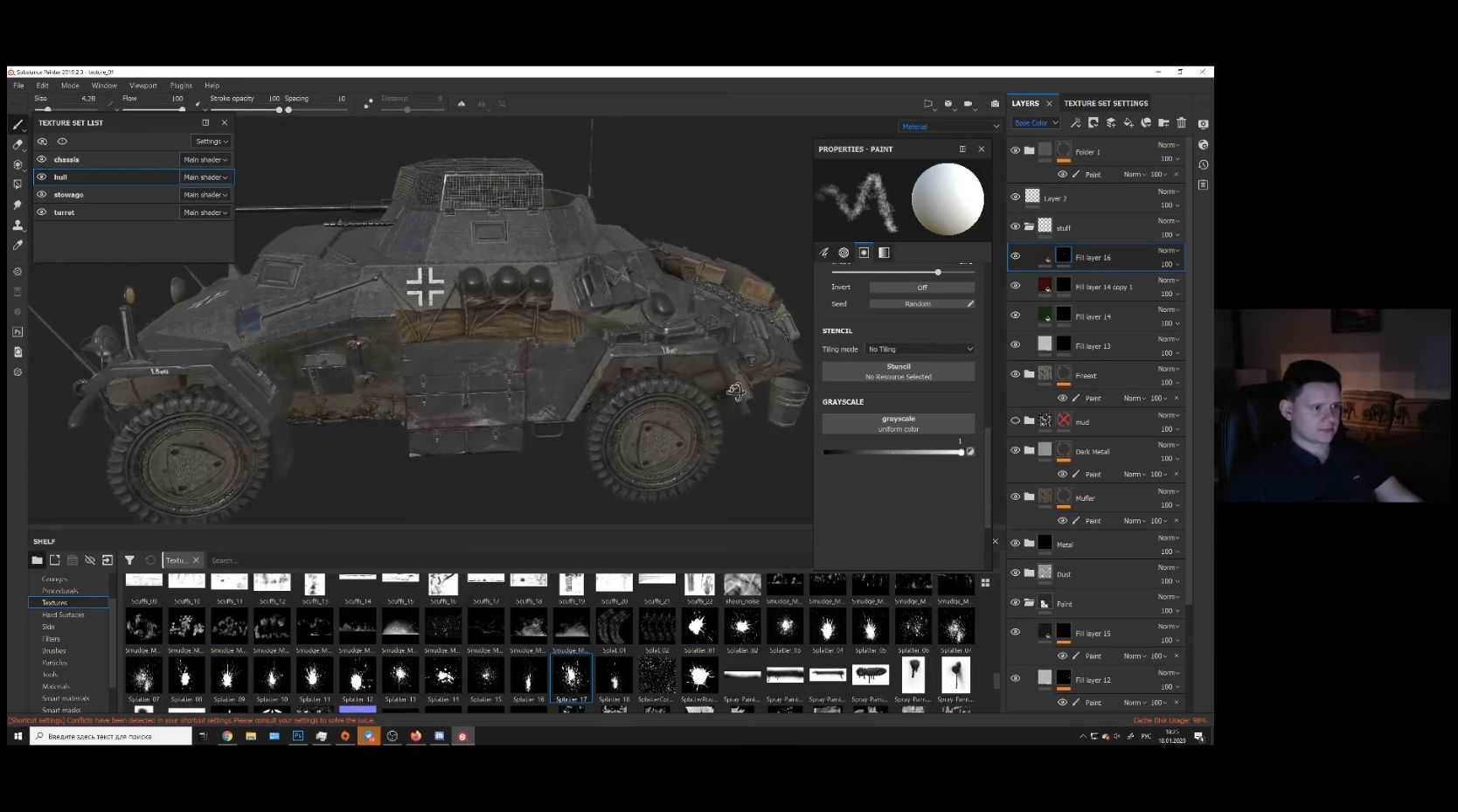Open the render camera icon in viewport toolbar

point(995,103)
